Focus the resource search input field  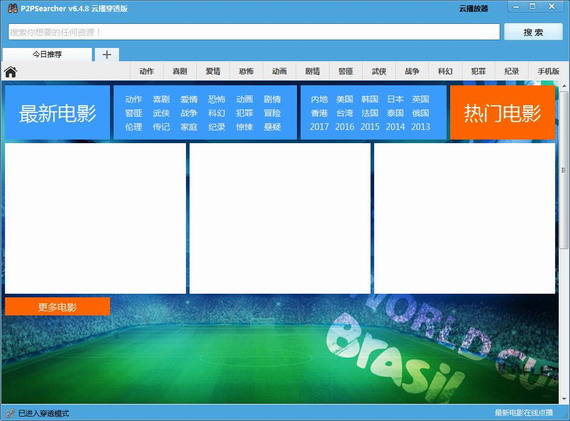click(x=254, y=32)
